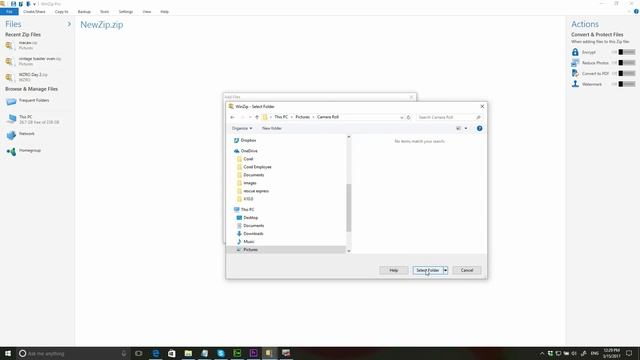Go up one folder level in dialog
Screen dimensions: 640x360
pos(257,117)
